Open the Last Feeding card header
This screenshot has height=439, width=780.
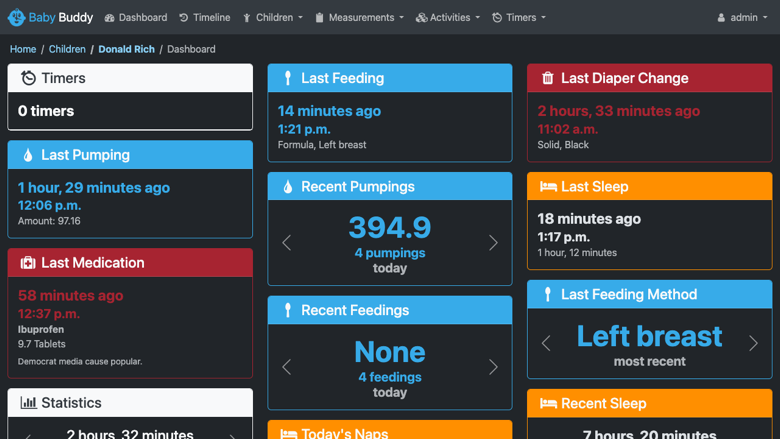[390, 78]
